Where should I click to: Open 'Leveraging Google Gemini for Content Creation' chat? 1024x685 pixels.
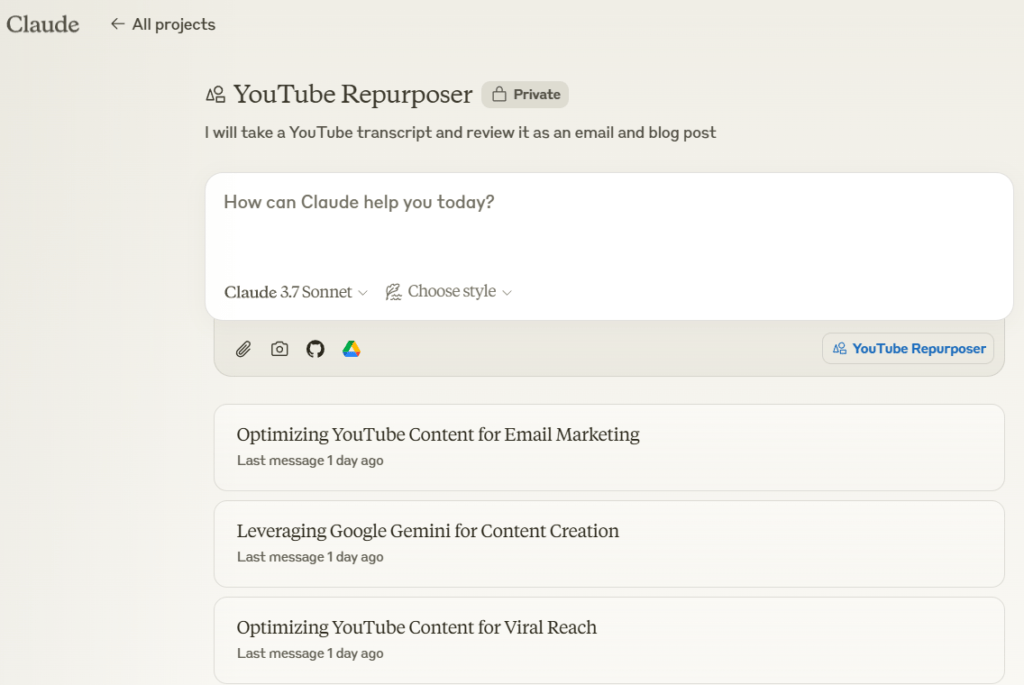609,544
